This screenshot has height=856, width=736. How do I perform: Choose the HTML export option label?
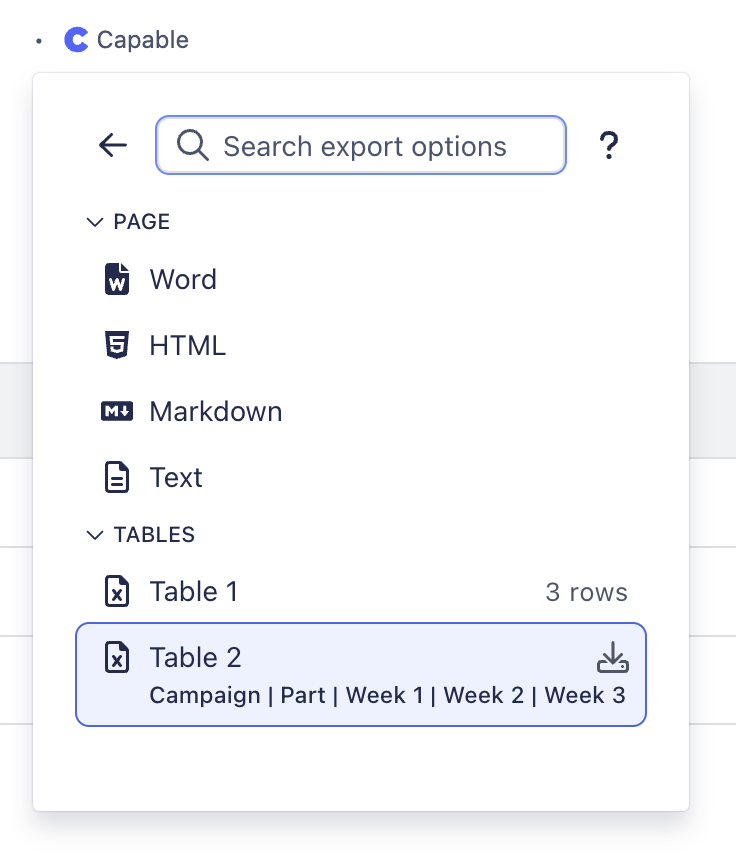pos(188,345)
